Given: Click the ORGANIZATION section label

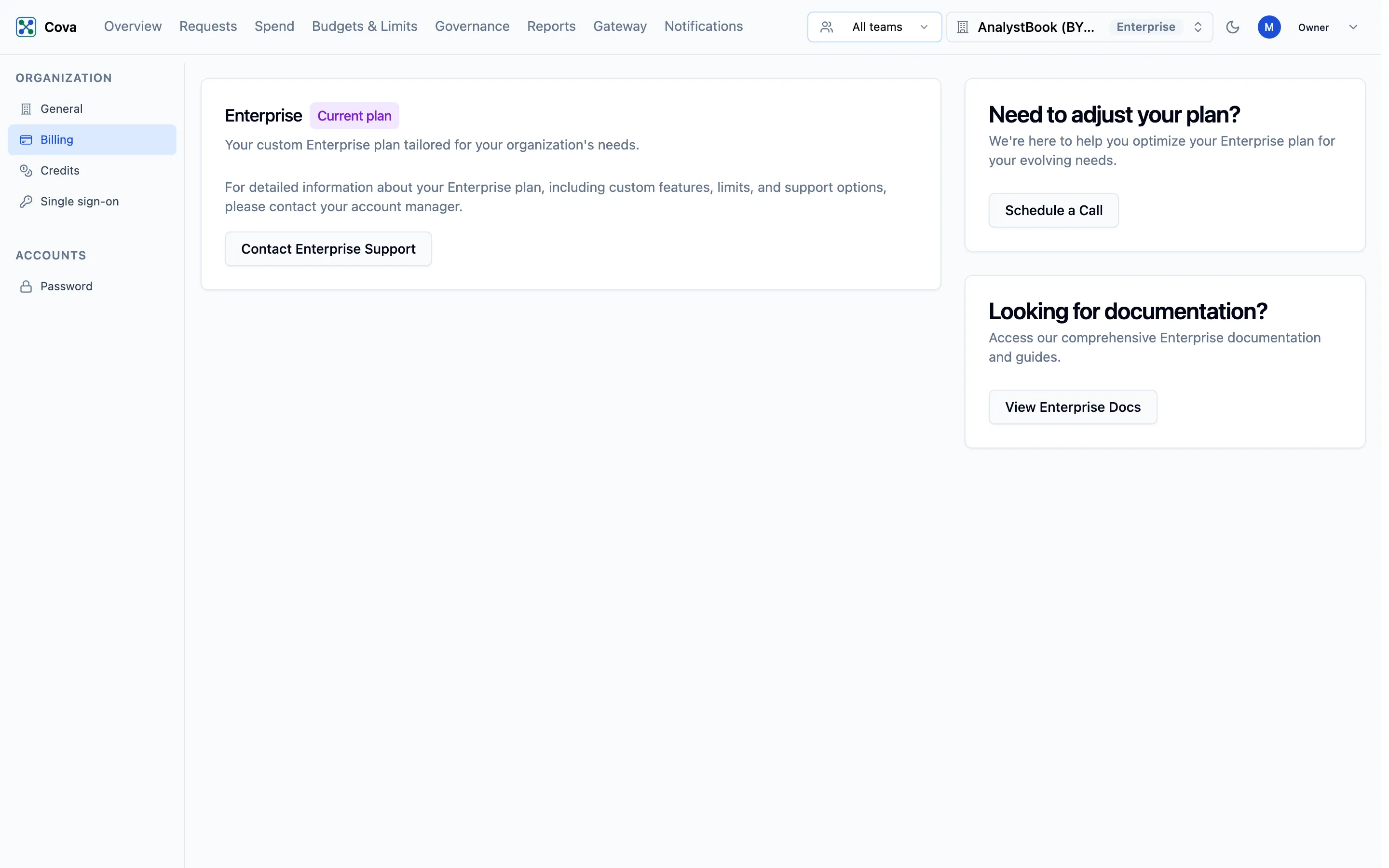Looking at the screenshot, I should pyautogui.click(x=64, y=78).
